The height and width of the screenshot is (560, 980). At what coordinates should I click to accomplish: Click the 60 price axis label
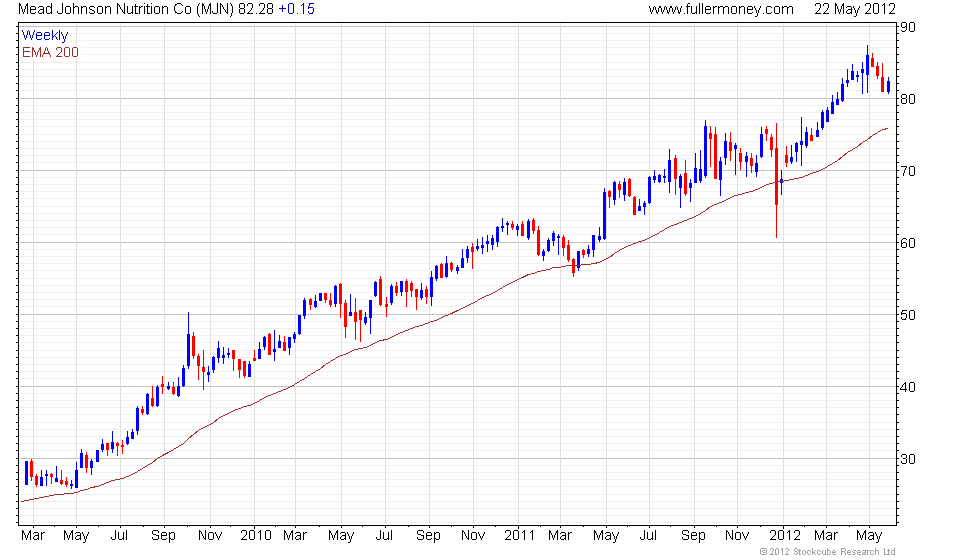click(908, 243)
